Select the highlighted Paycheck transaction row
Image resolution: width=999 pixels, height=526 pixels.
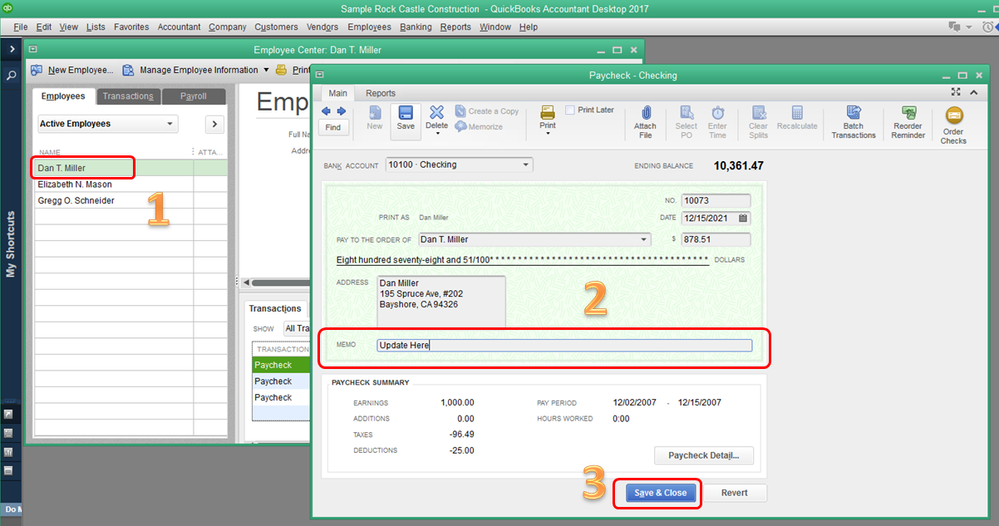tap(281, 365)
